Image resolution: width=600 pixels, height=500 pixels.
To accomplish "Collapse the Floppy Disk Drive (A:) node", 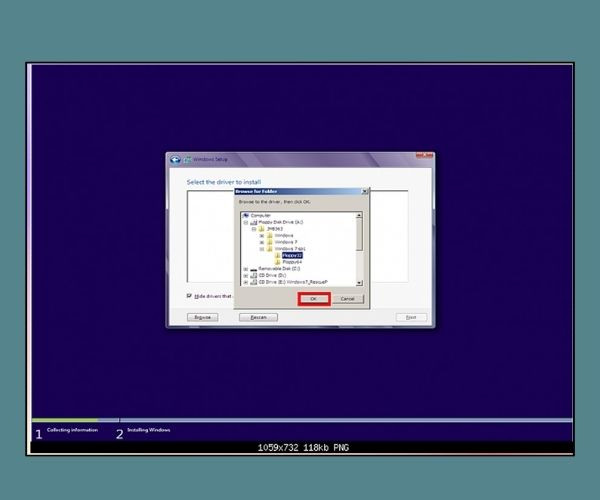I will 246,222.
